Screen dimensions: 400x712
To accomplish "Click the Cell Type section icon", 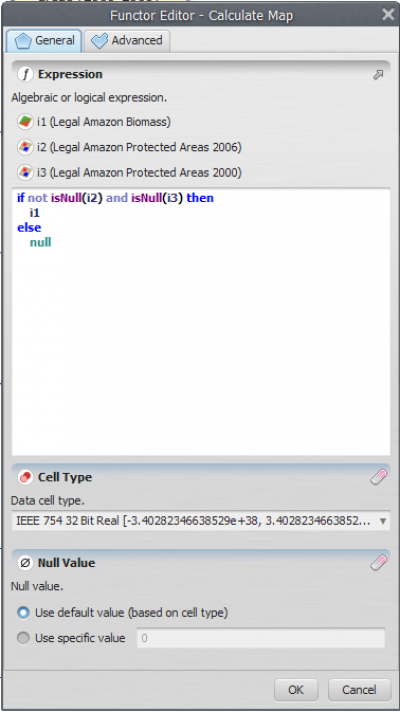I will click(x=25, y=477).
